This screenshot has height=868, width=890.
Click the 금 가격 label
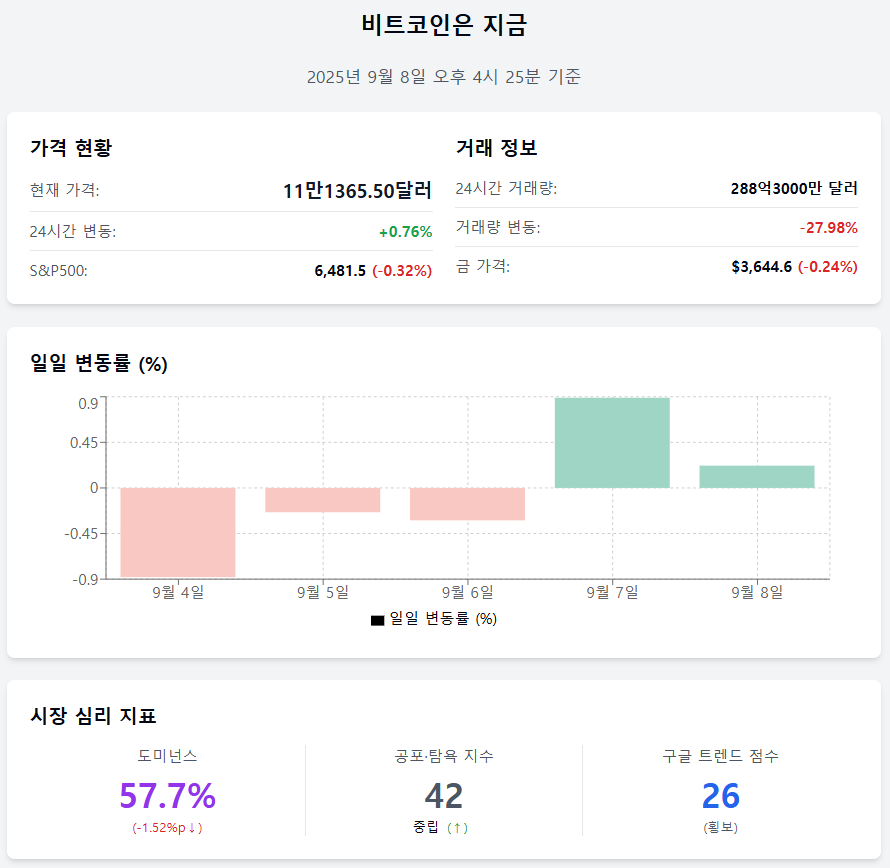click(x=483, y=266)
